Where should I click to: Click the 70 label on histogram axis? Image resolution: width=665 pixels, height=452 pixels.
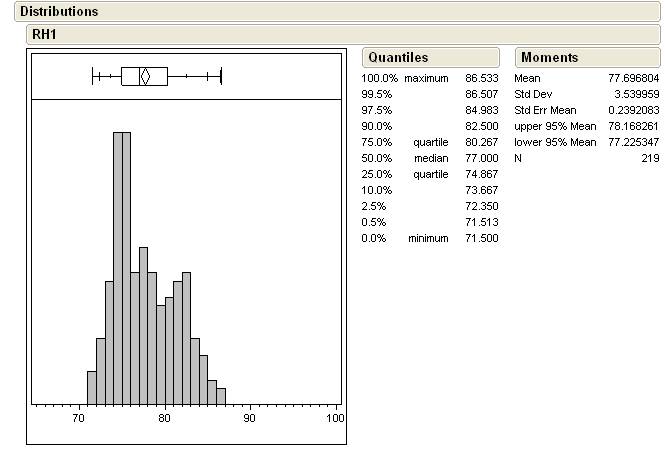[x=79, y=418]
